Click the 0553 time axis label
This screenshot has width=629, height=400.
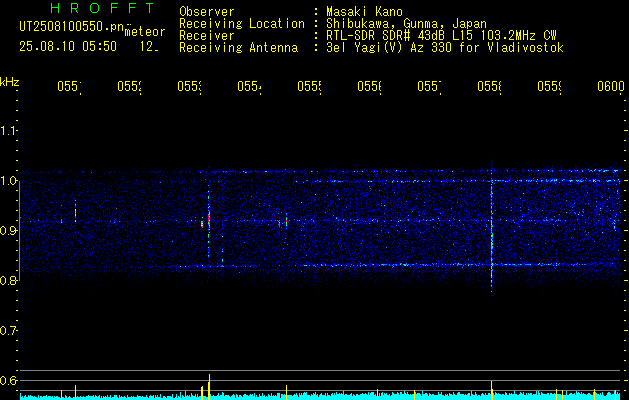(189, 87)
